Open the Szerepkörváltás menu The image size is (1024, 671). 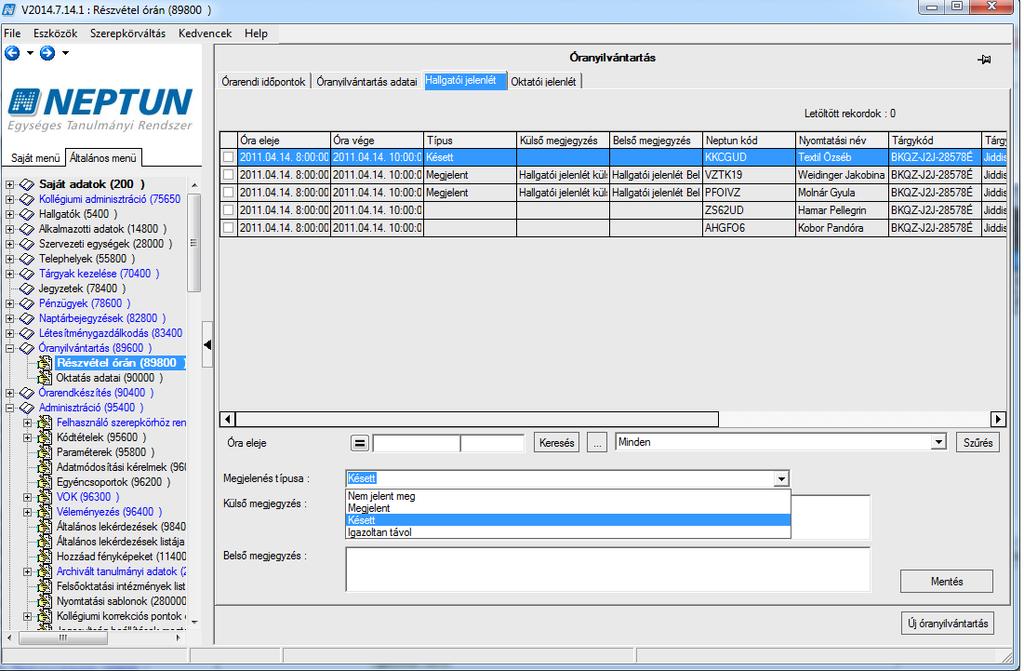click(x=128, y=33)
